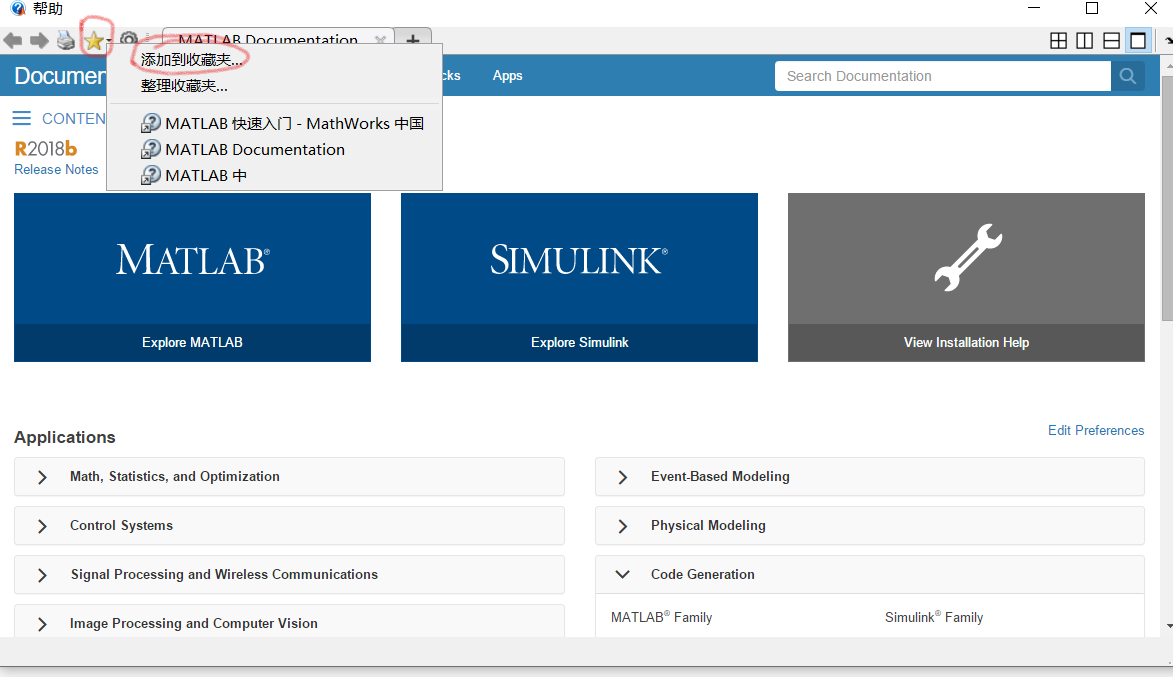Image resolution: width=1173 pixels, height=677 pixels.
Task: Open the Release Notes link
Action: pyautogui.click(x=56, y=170)
